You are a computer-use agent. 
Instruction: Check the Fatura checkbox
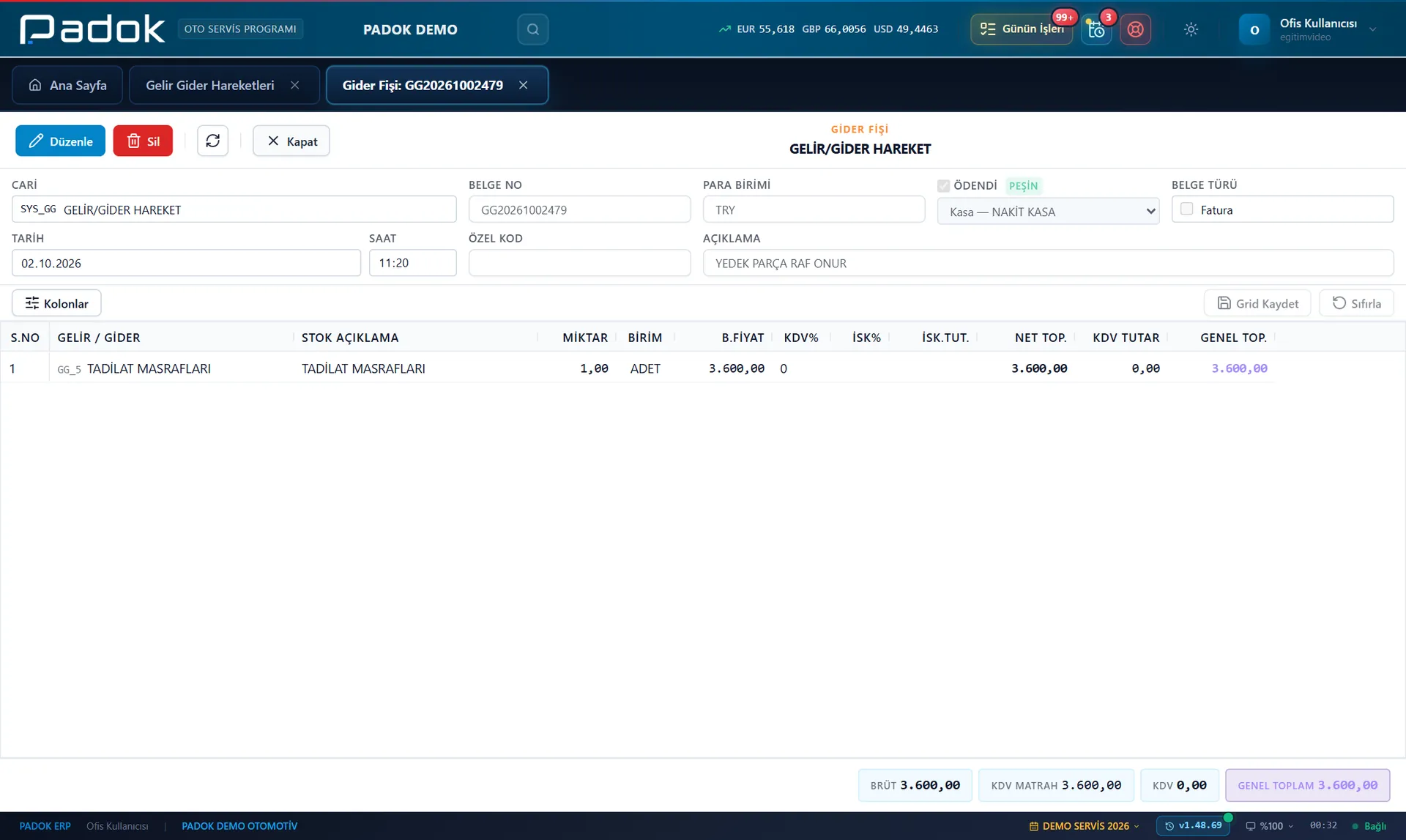1186,209
